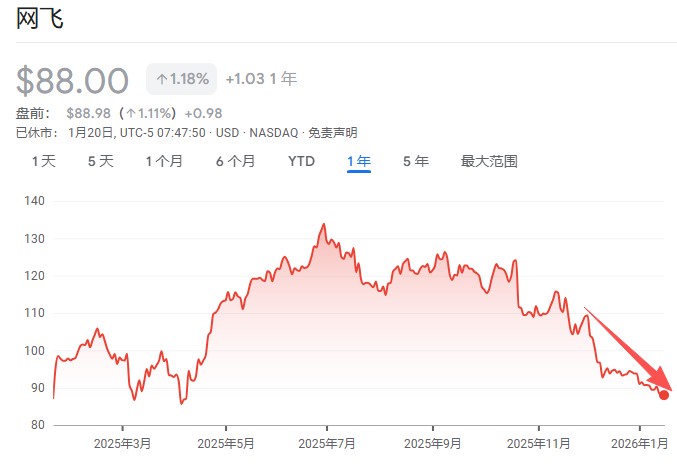Click the 140 y-axis value

click(35, 201)
